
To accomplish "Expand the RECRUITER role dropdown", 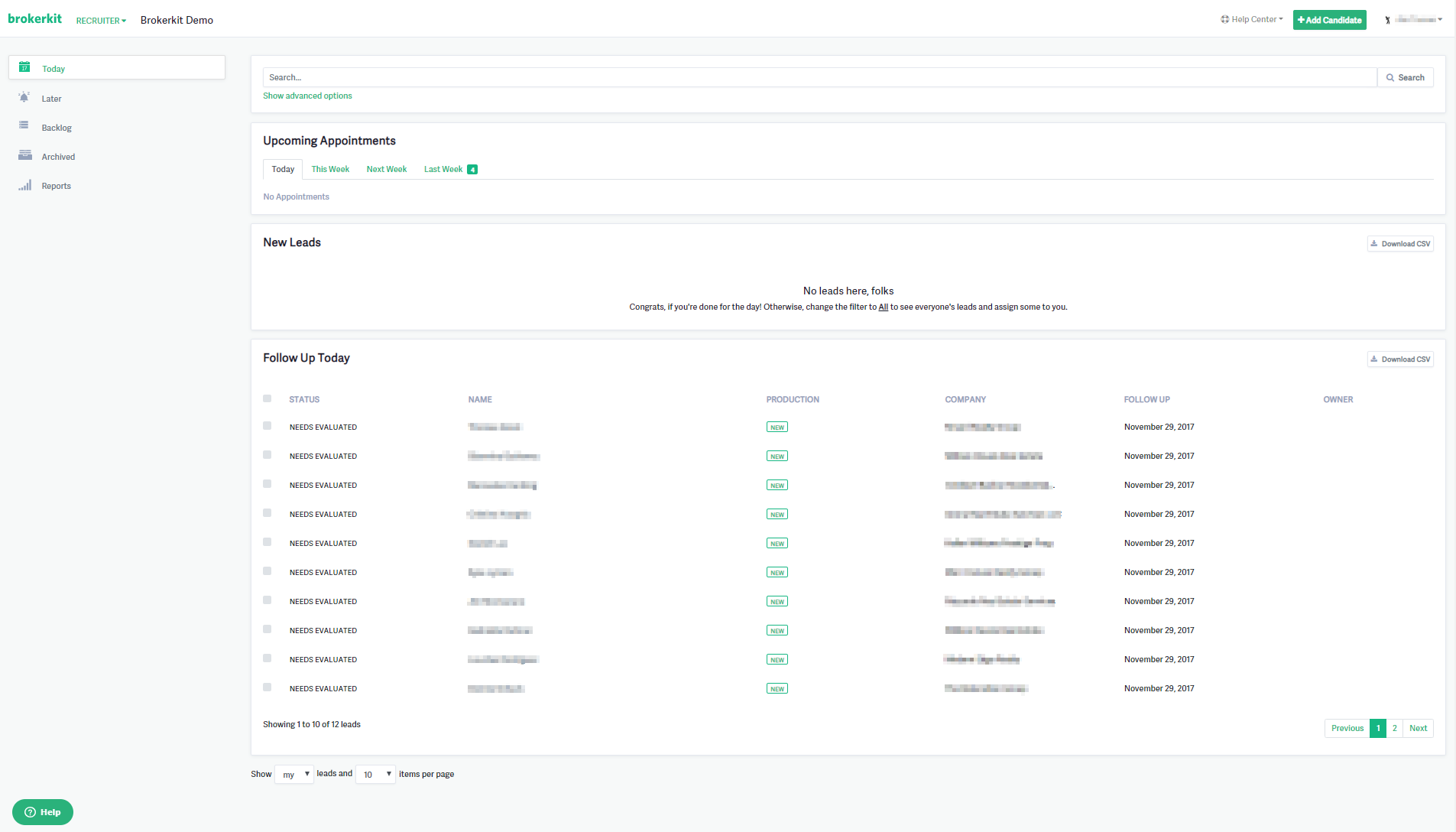I will pyautogui.click(x=101, y=21).
